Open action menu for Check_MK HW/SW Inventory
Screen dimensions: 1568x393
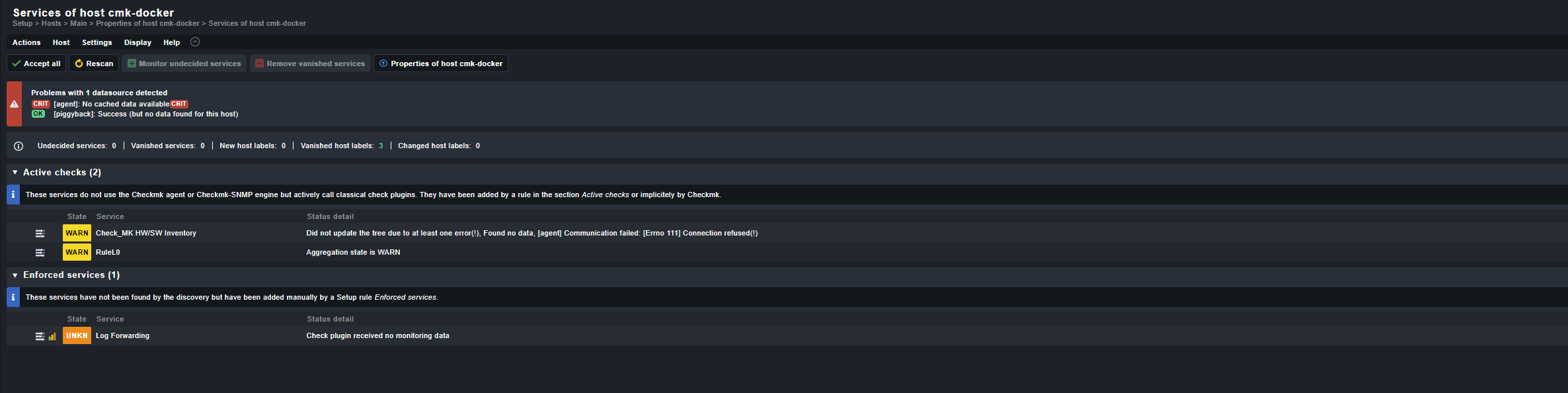40,234
